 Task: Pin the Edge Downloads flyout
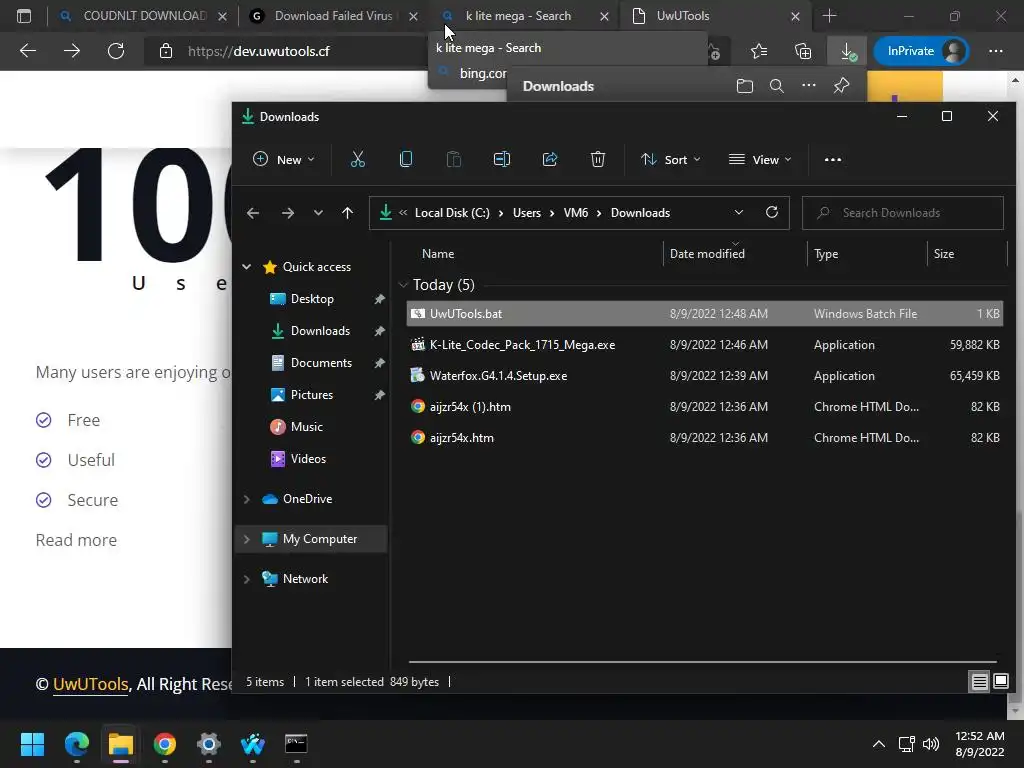(841, 86)
